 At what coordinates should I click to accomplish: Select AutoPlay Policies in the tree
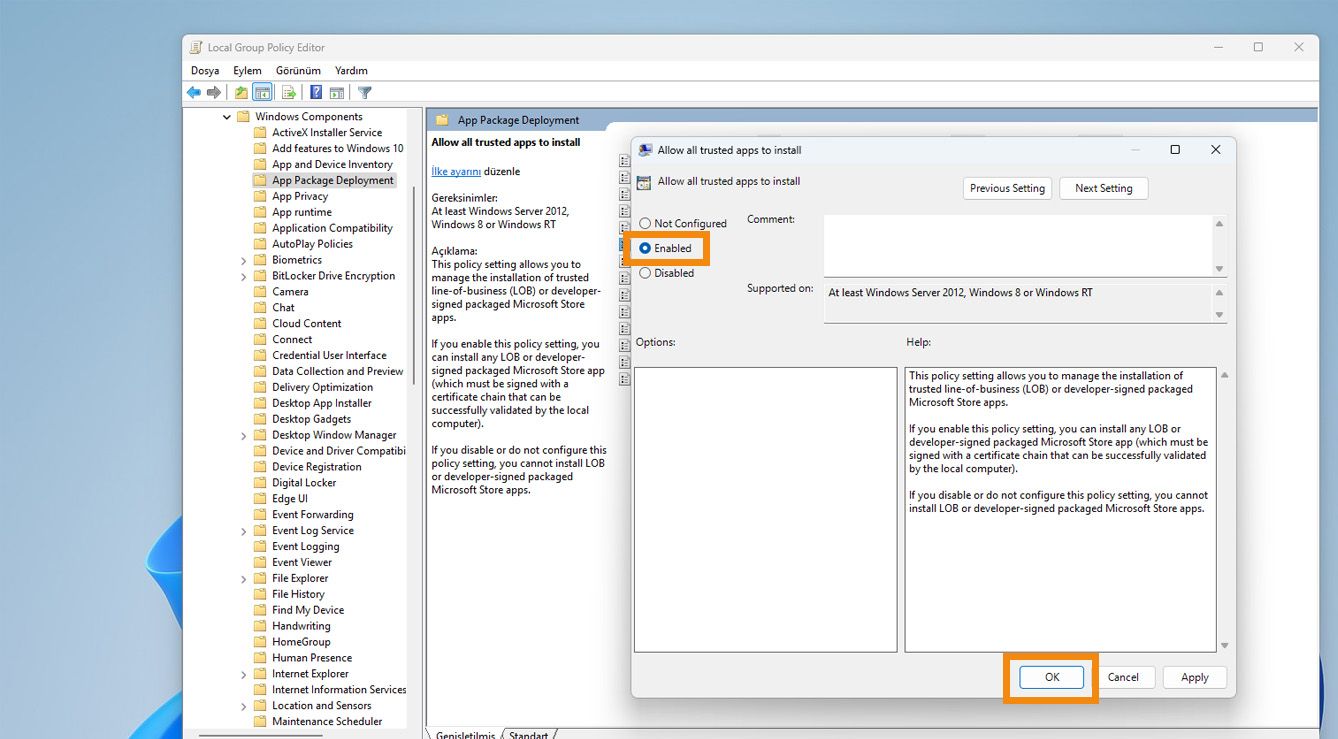[312, 244]
